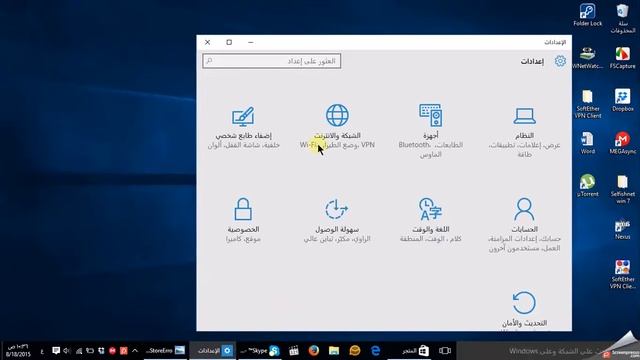
Task: Open µTorrent desktop shortcut
Action: 587,186
